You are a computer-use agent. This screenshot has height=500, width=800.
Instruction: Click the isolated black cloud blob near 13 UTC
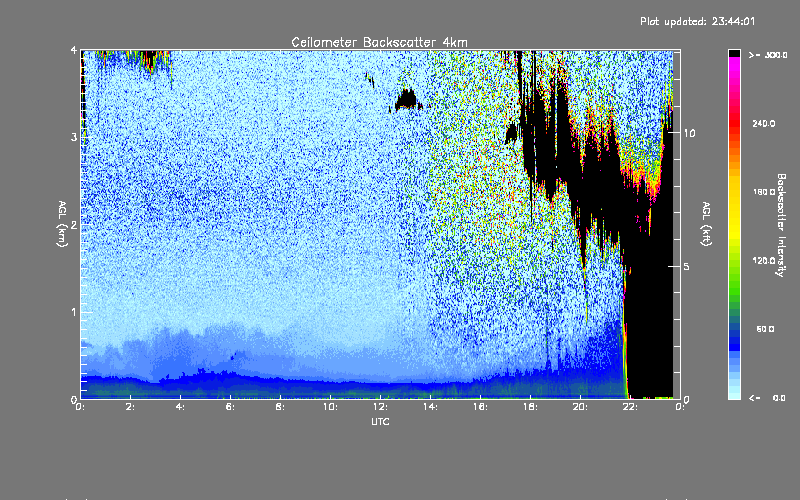407,99
